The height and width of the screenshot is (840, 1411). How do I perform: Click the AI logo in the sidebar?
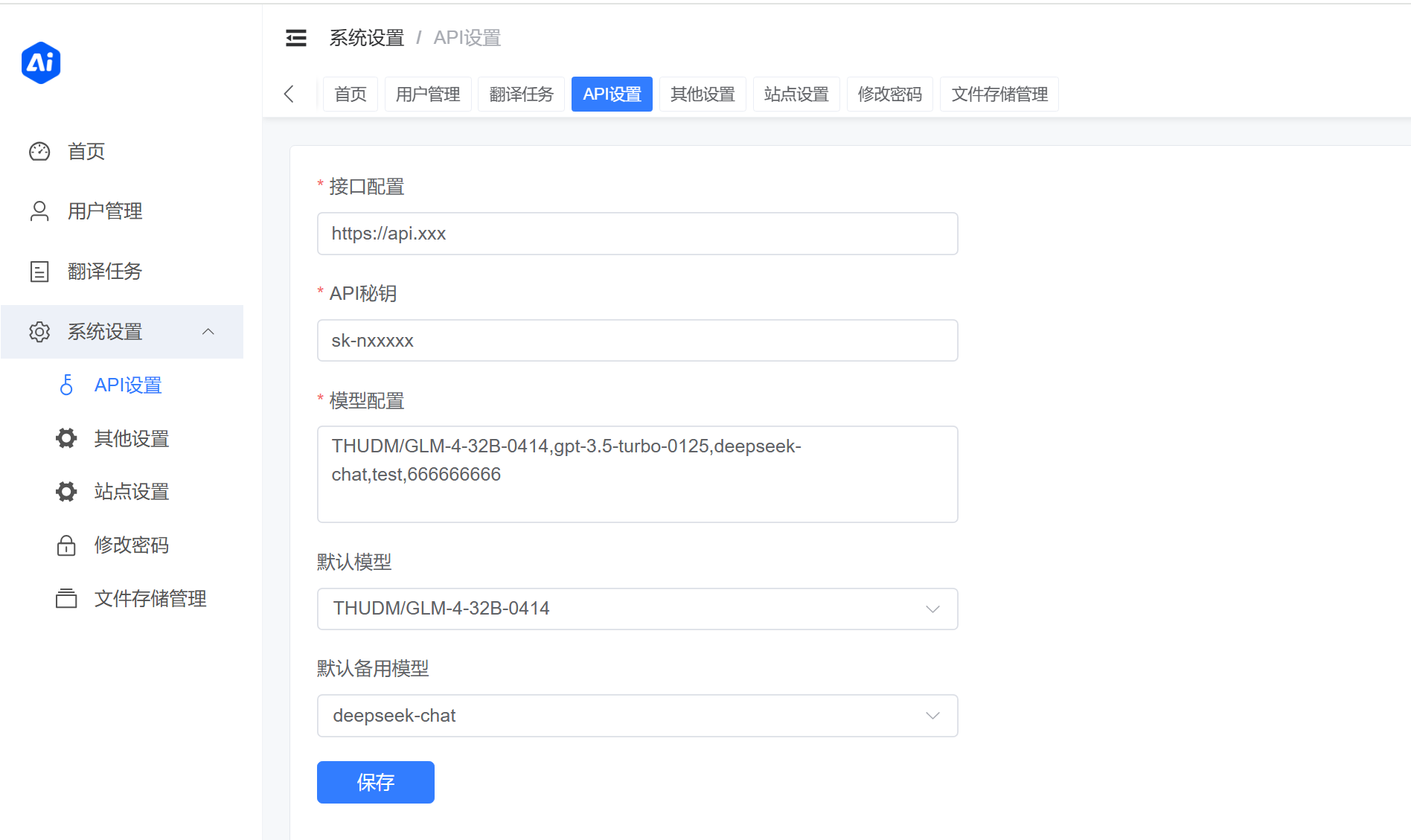tap(41, 62)
